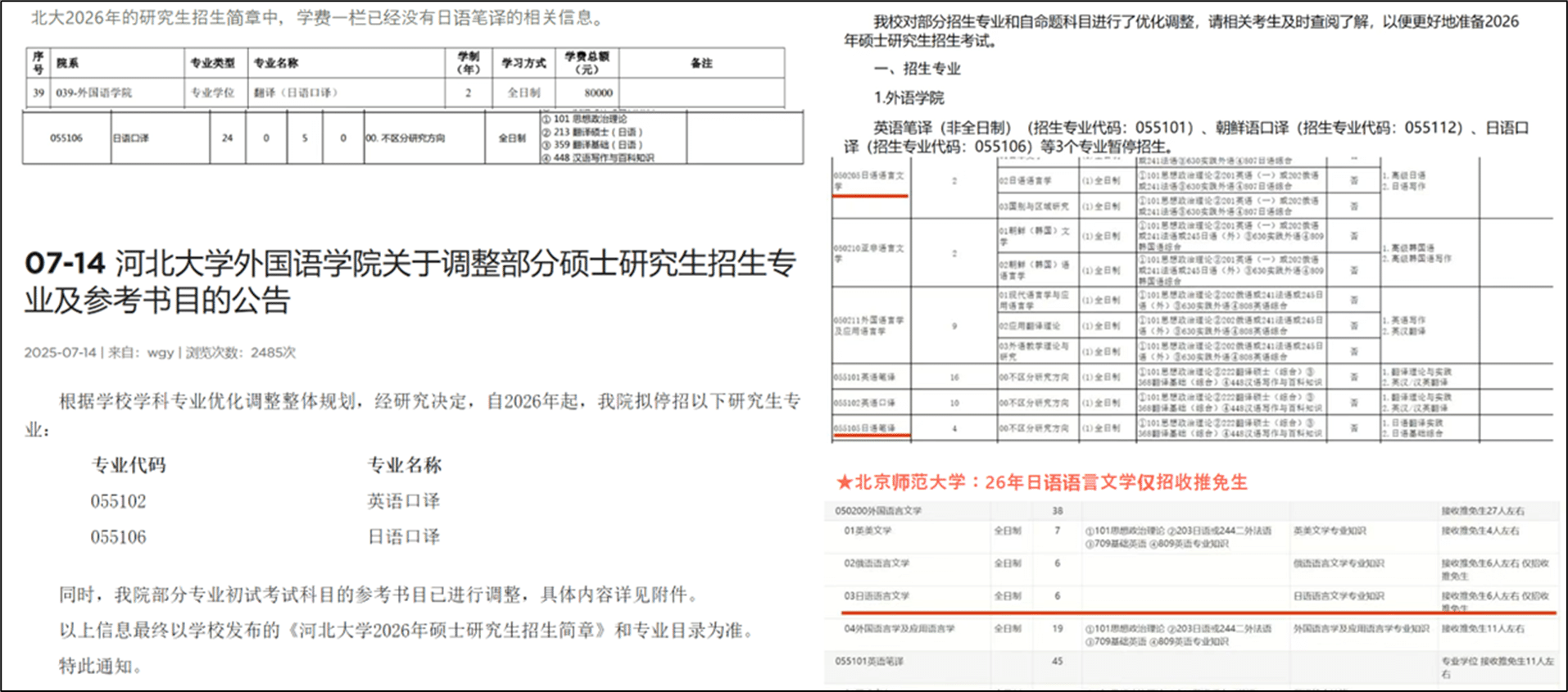The image size is (1568, 692).
Task: Select the '055101英语笔译' cell with quota 16
Action: [864, 378]
